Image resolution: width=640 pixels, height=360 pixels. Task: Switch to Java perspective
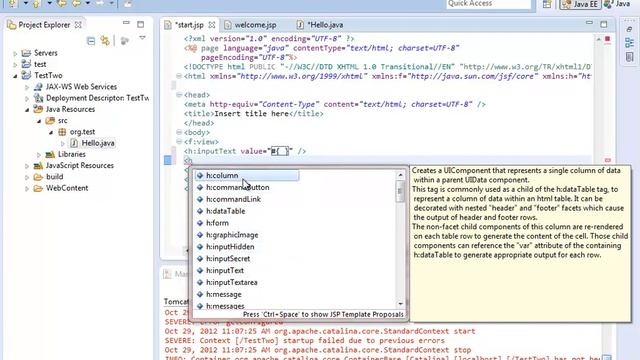coord(618,4)
